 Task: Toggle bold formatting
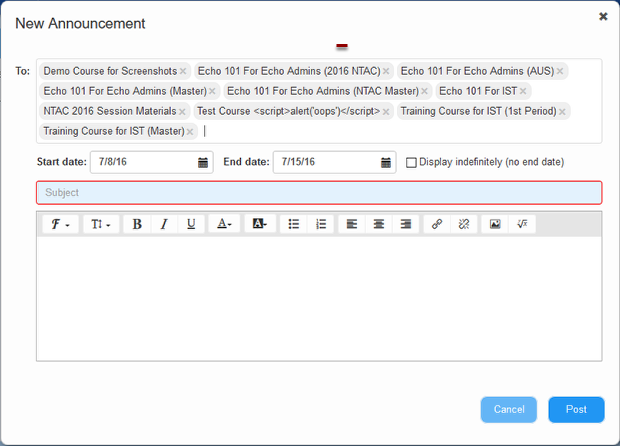click(137, 224)
